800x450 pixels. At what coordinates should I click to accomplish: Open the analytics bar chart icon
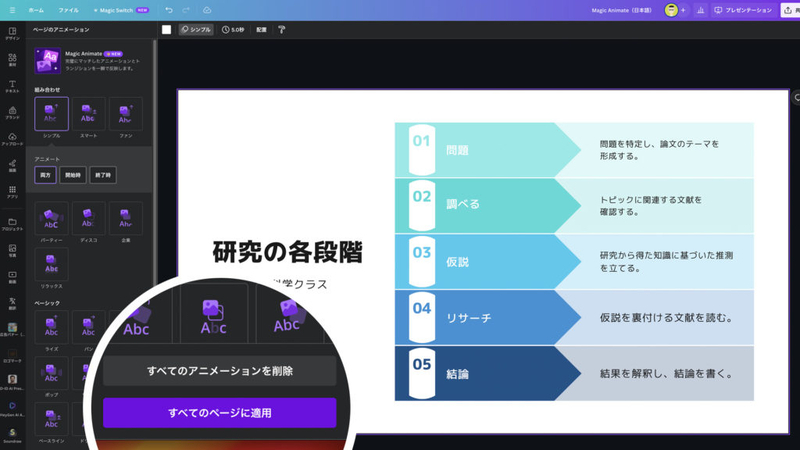pos(701,10)
